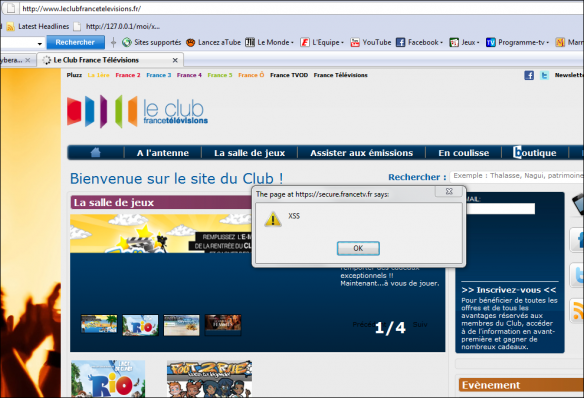Select the fourth carousel thumbnail

(x=223, y=324)
